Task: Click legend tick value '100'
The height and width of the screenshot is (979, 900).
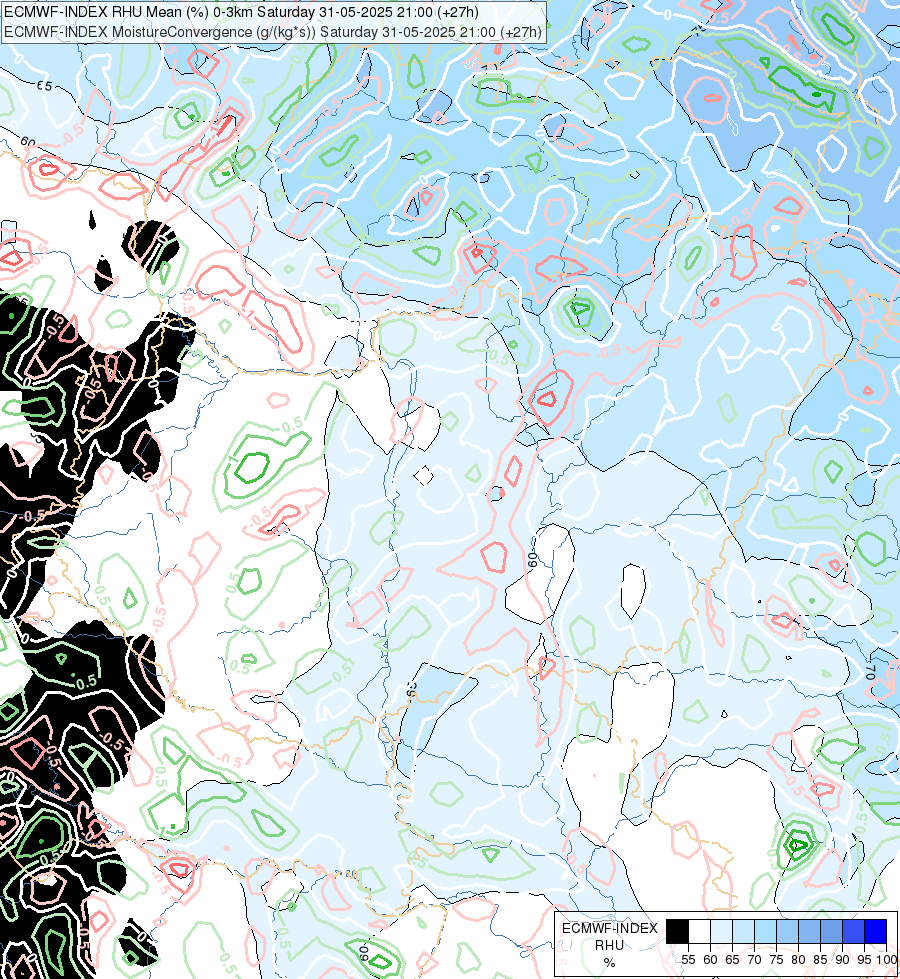Action: tap(887, 960)
